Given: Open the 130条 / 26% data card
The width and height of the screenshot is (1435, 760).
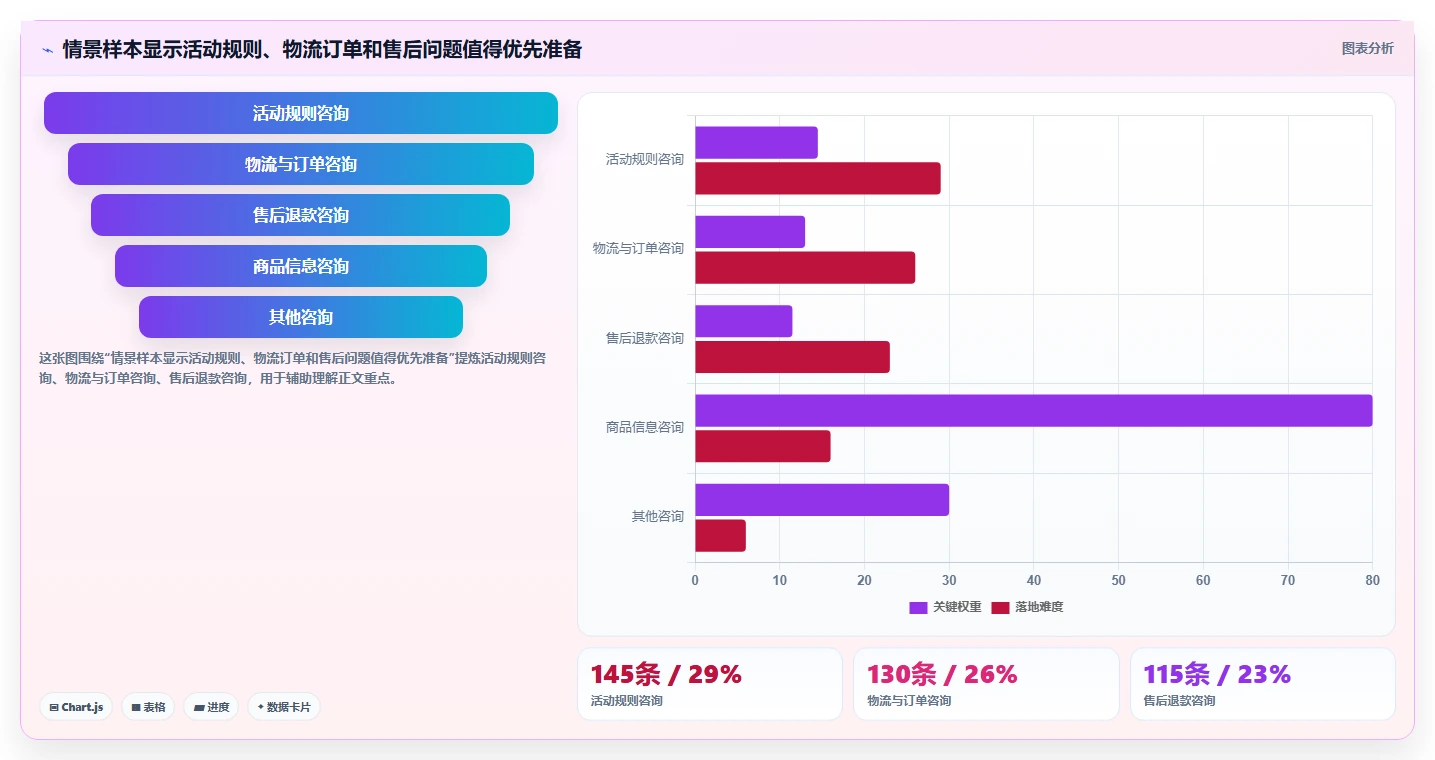Looking at the screenshot, I should pos(986,684).
